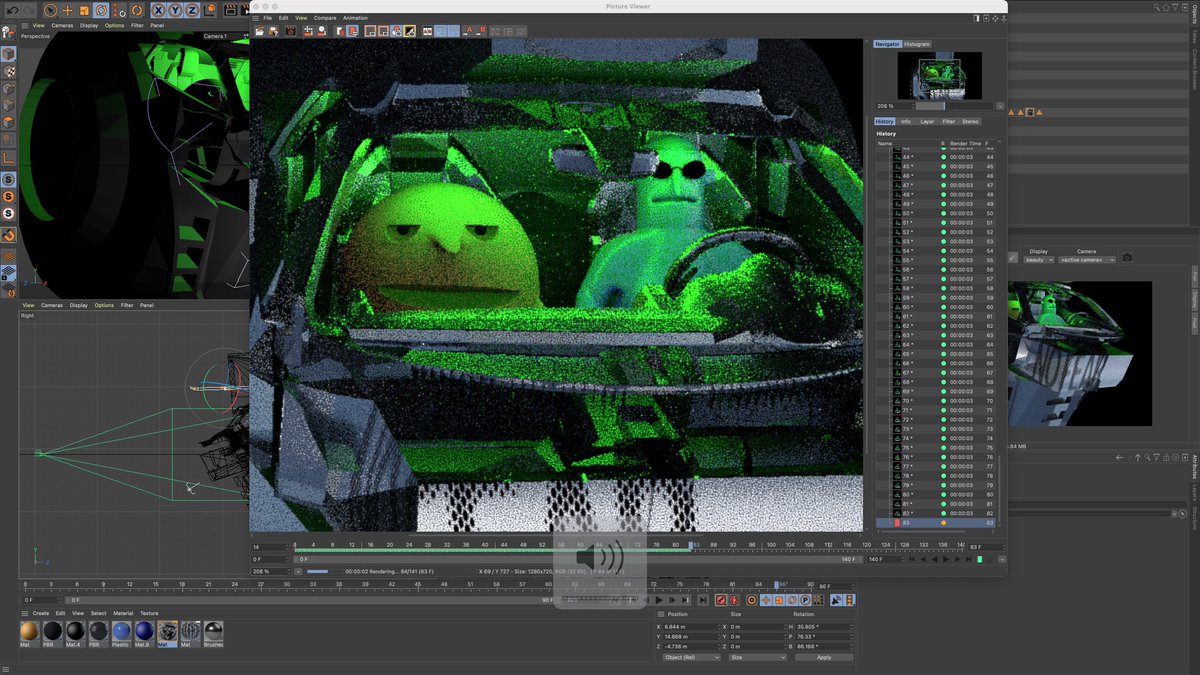Click the Autokeying icon in main timeline

pos(734,600)
